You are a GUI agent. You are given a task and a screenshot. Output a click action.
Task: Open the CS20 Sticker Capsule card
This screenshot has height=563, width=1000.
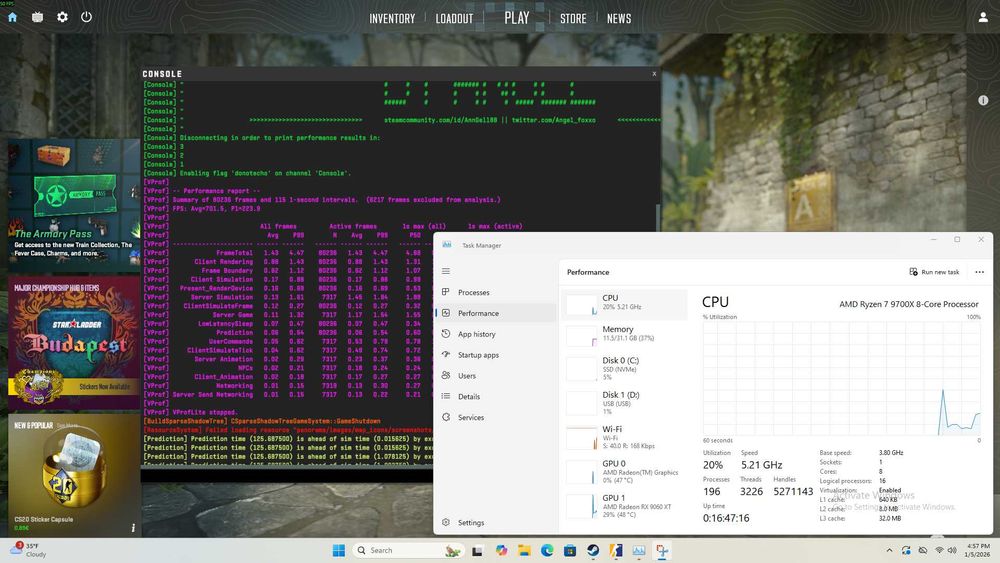(x=74, y=476)
